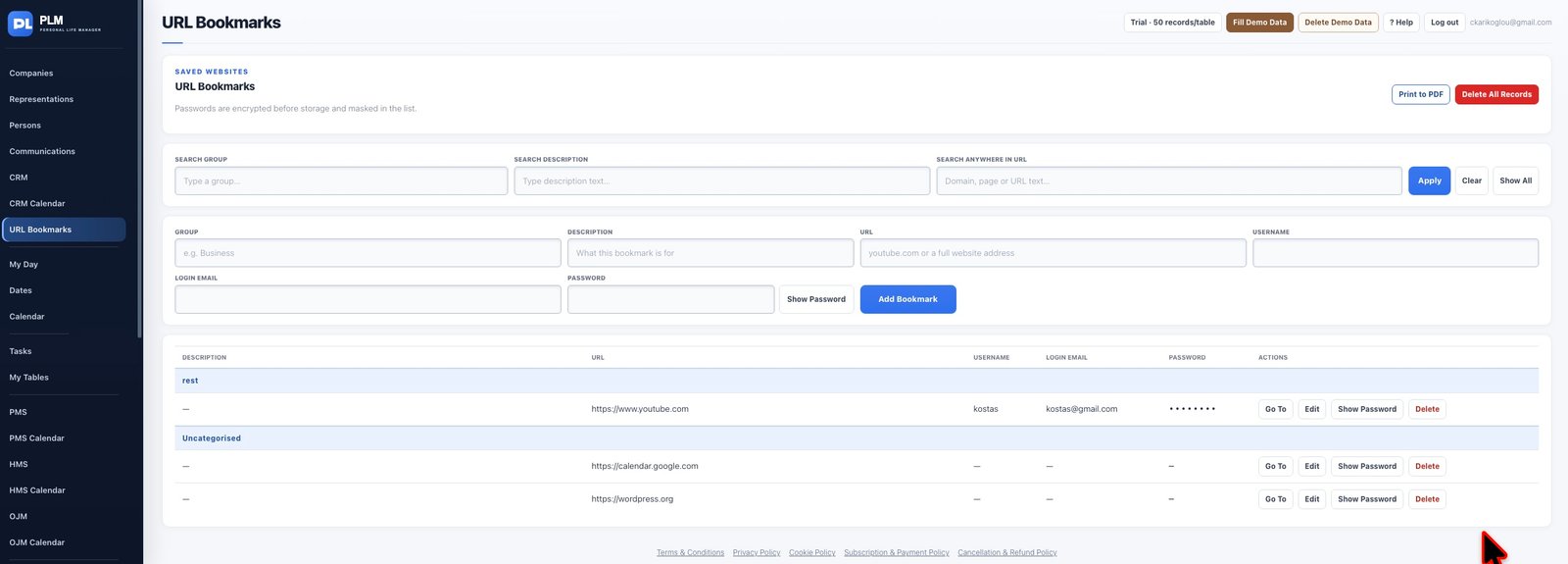Focus the Search Group field

coord(341,180)
